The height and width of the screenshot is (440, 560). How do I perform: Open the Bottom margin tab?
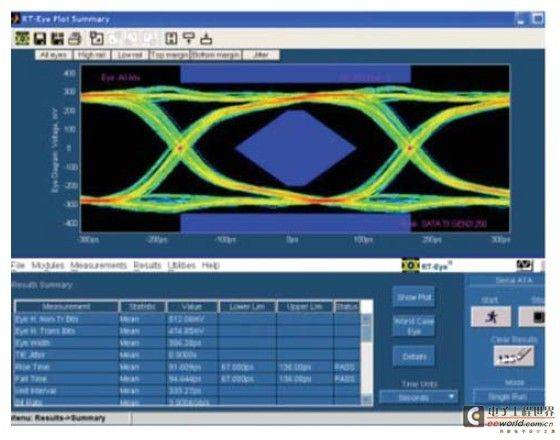point(216,55)
